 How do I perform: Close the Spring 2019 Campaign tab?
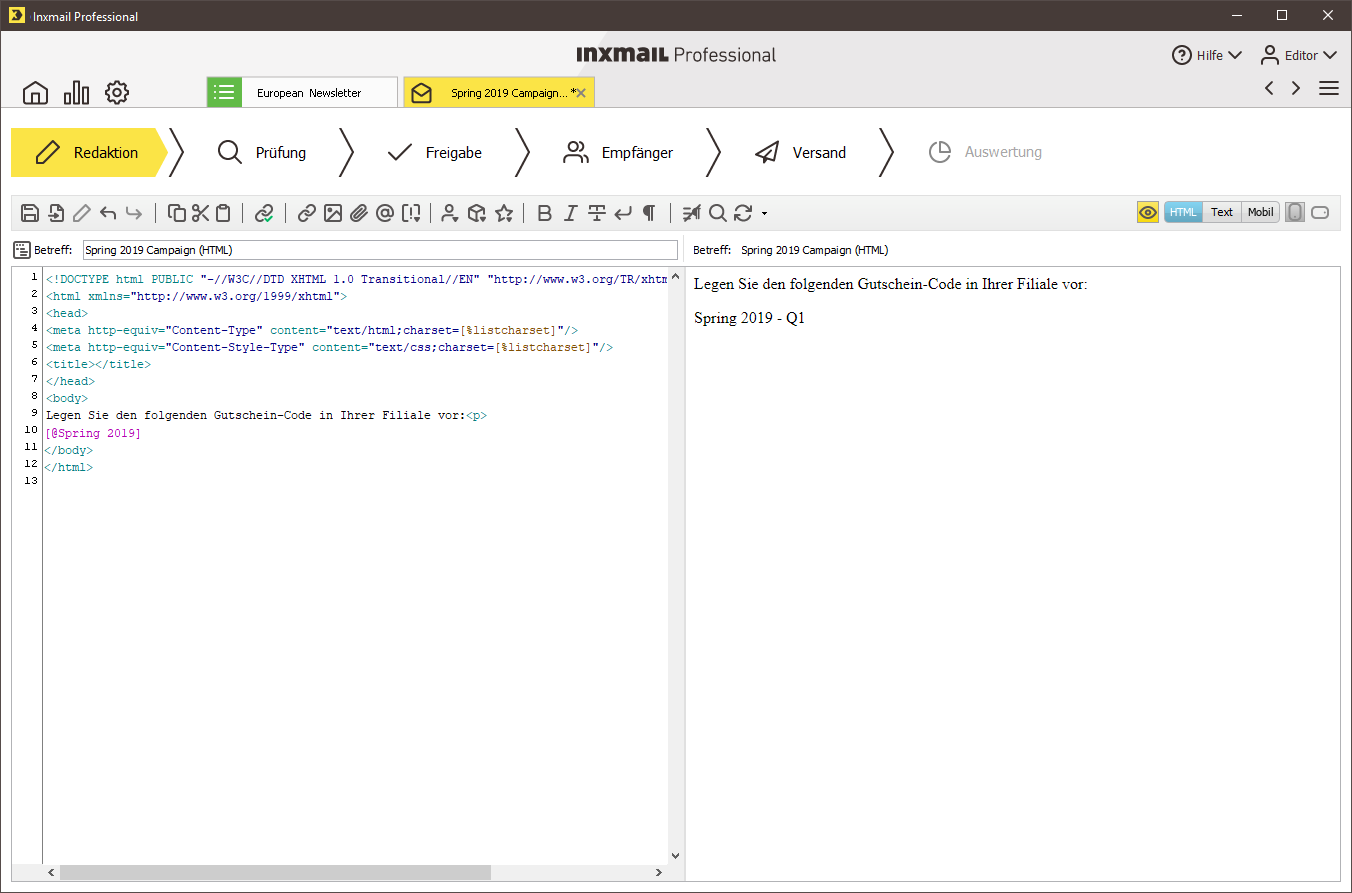pos(581,93)
